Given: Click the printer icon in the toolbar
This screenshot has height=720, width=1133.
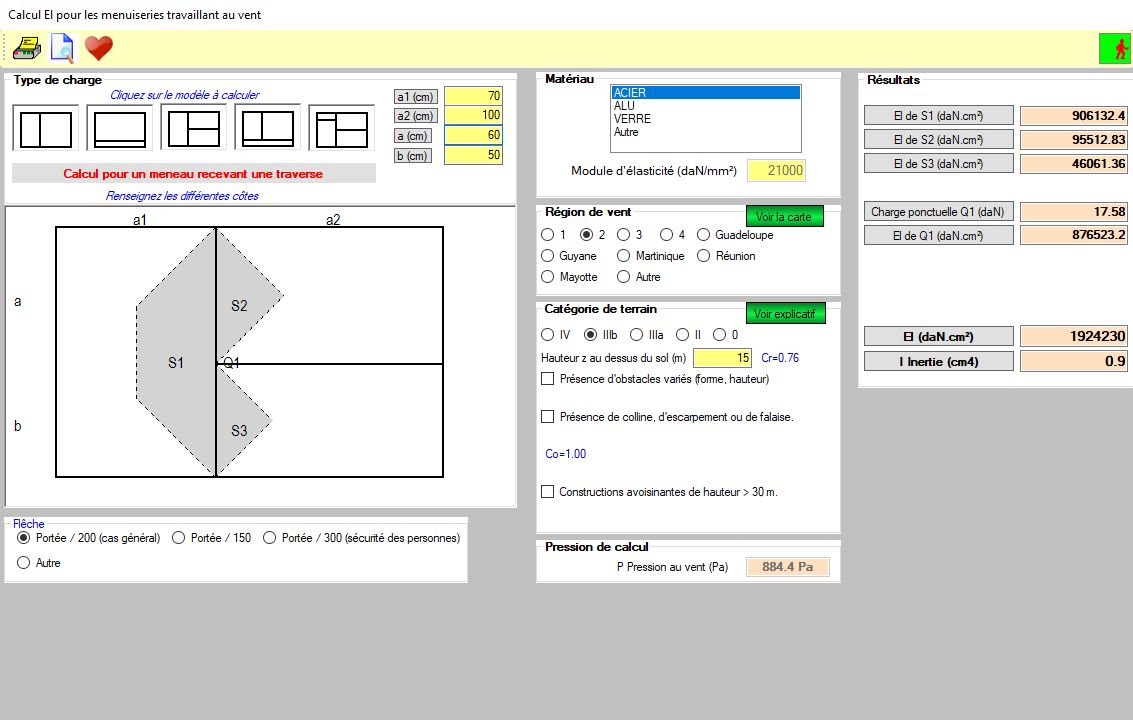Looking at the screenshot, I should pos(27,47).
